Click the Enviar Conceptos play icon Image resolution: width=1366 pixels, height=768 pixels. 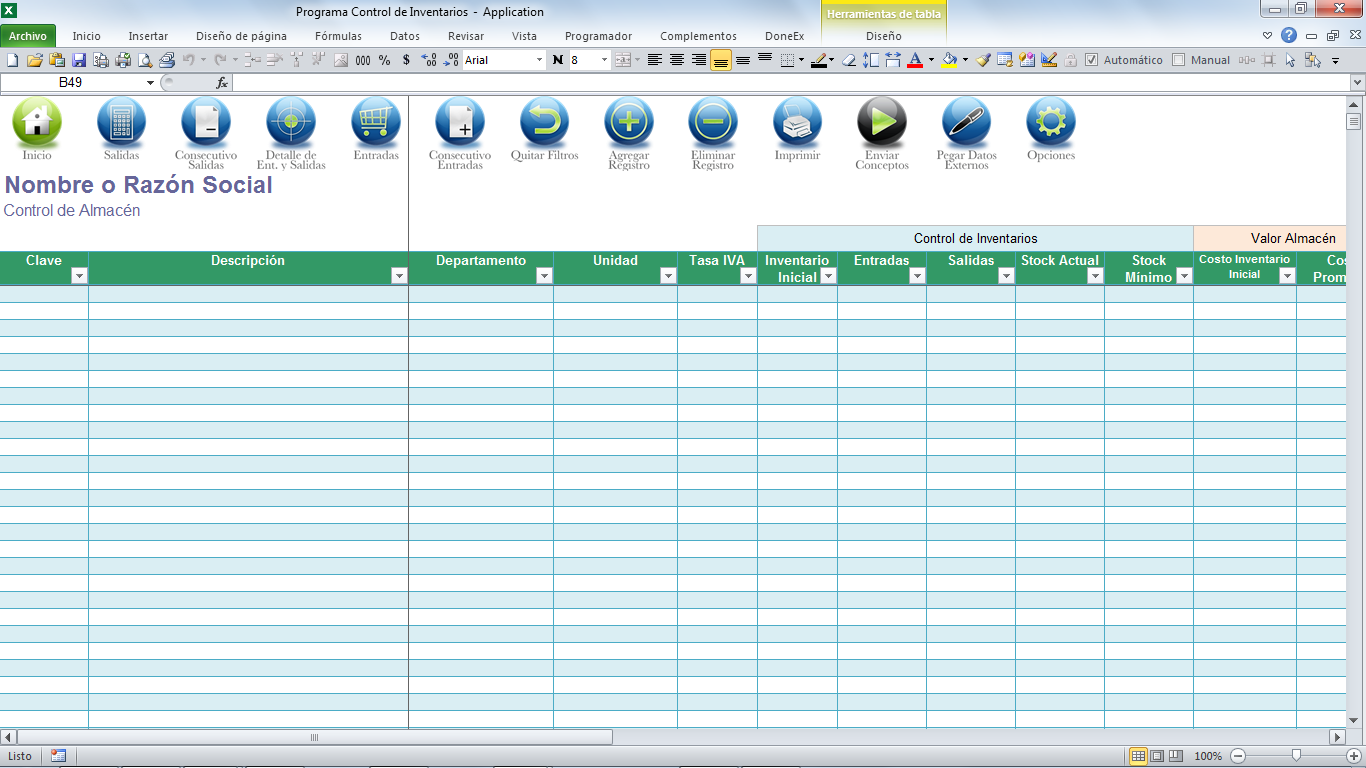click(881, 122)
